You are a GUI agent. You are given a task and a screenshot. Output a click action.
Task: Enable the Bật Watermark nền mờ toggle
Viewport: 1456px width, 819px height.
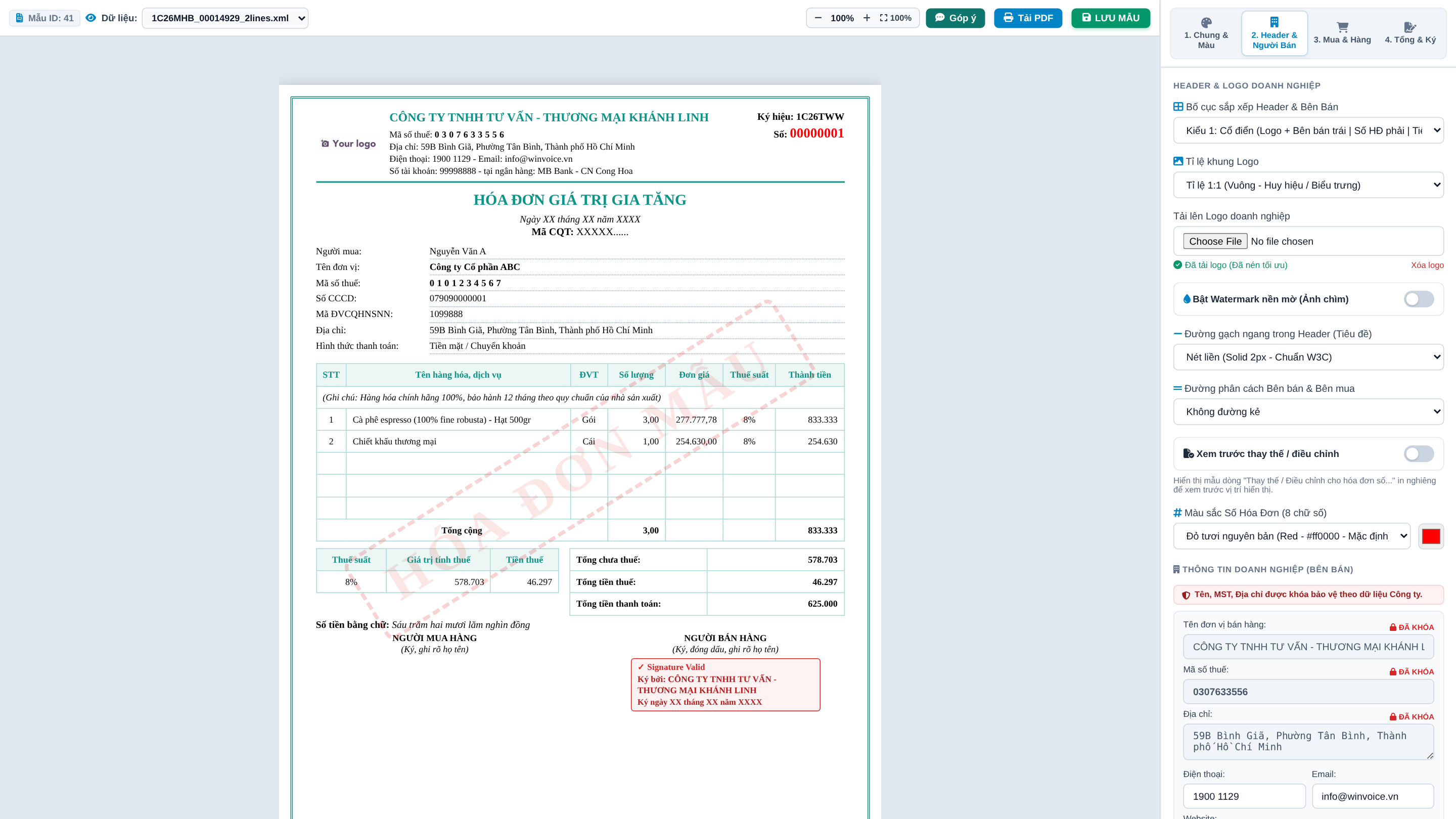click(1418, 299)
